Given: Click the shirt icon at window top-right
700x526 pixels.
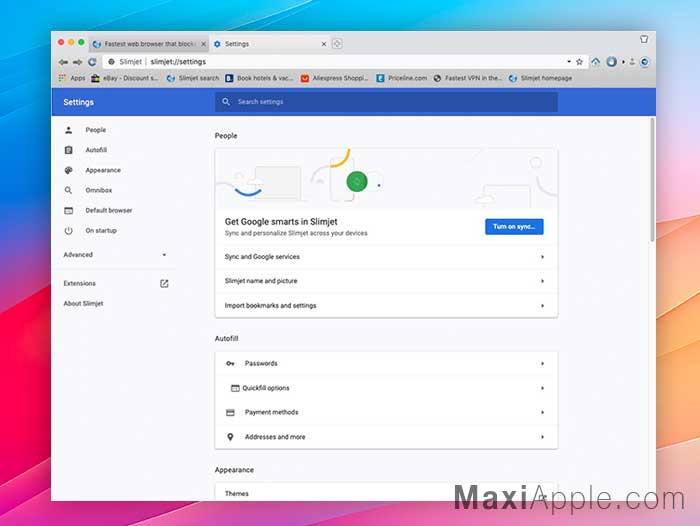Looking at the screenshot, I should tap(644, 39).
